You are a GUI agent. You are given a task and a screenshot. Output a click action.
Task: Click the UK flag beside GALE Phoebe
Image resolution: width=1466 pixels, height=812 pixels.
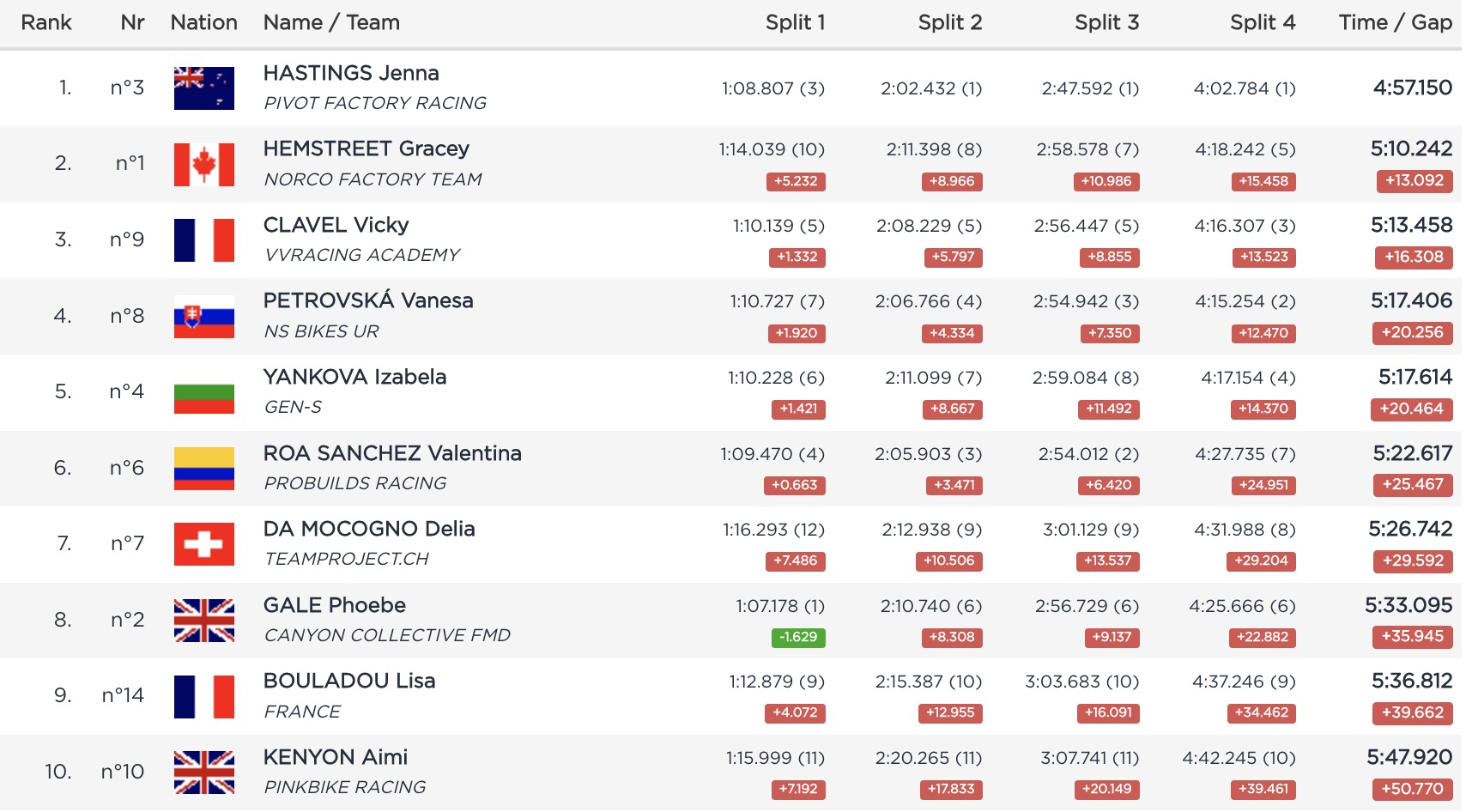(x=203, y=620)
